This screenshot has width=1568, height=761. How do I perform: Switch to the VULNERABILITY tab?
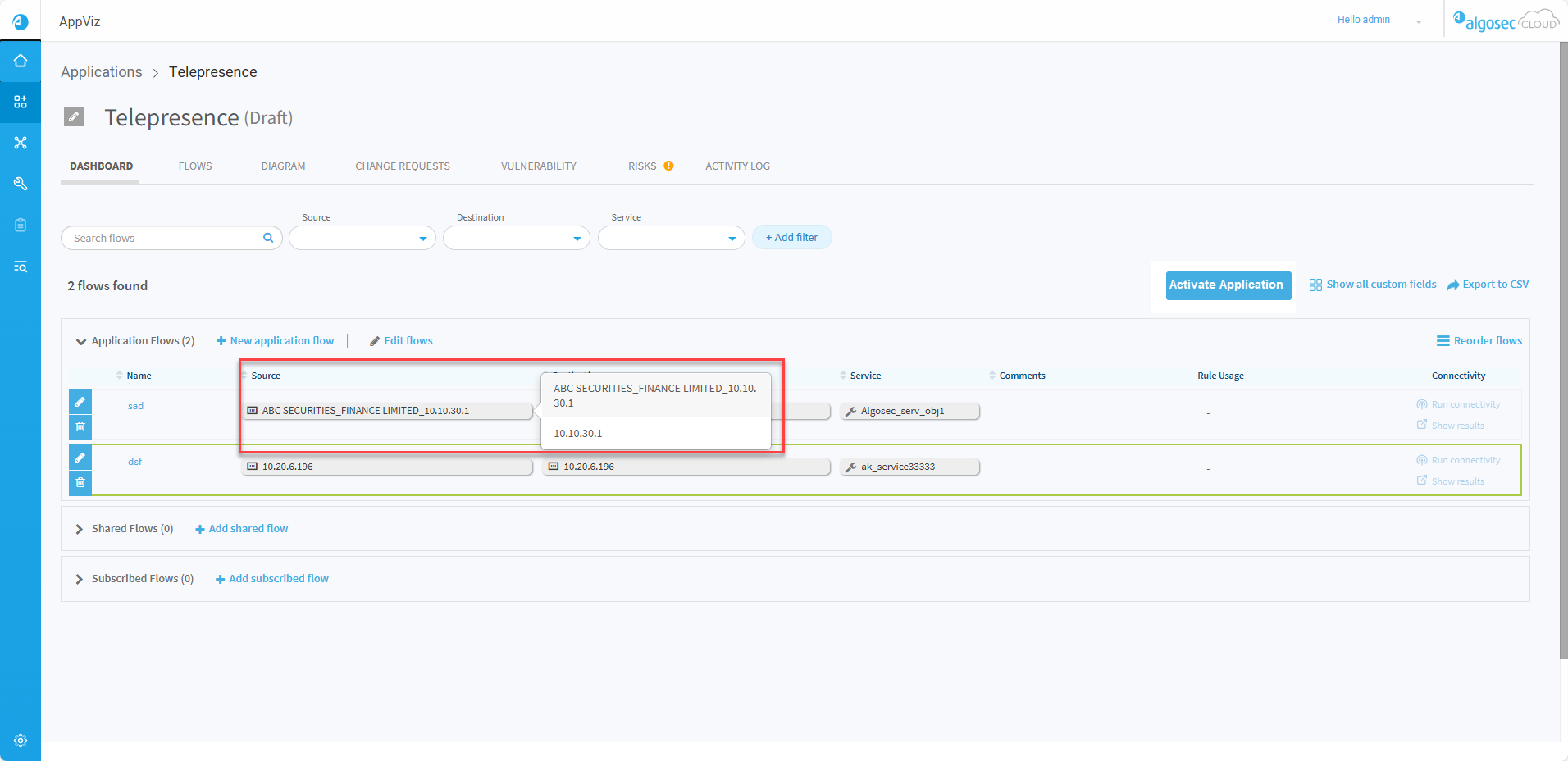pyautogui.click(x=538, y=166)
